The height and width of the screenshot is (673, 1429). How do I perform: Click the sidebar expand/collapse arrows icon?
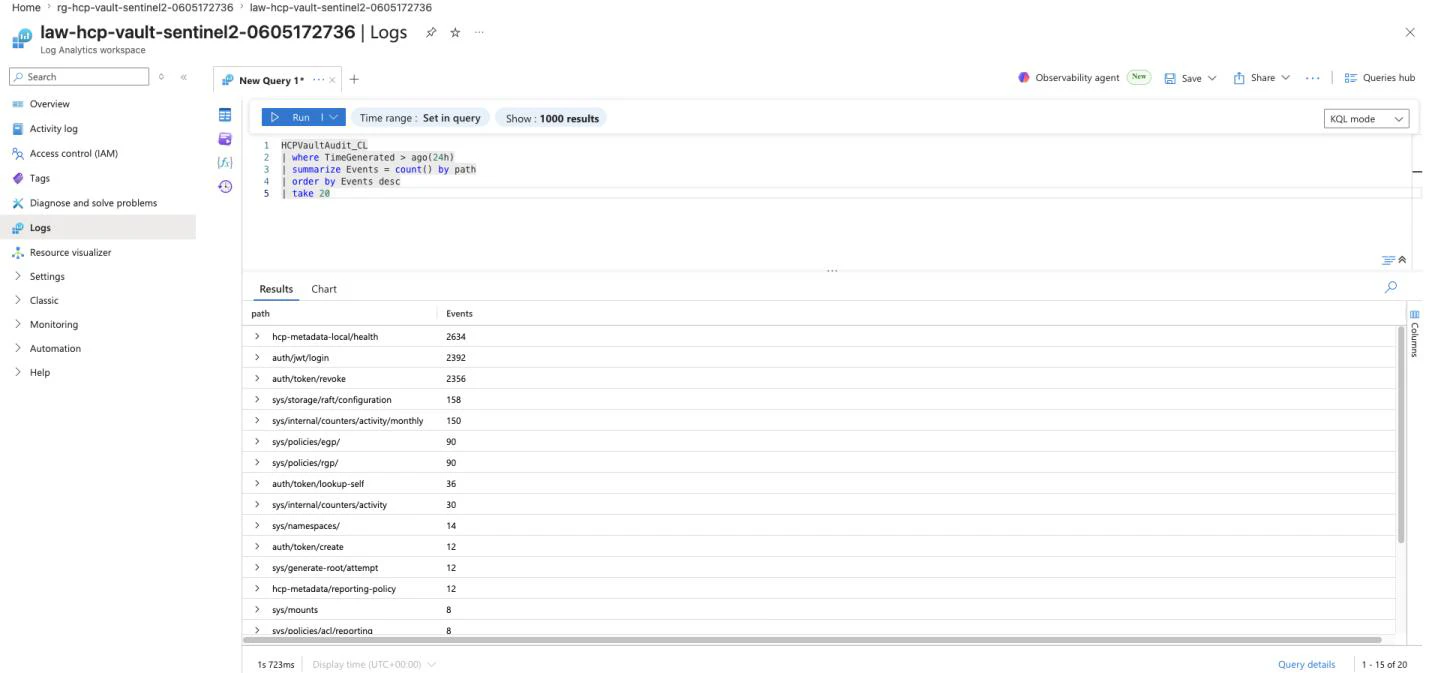pos(163,77)
